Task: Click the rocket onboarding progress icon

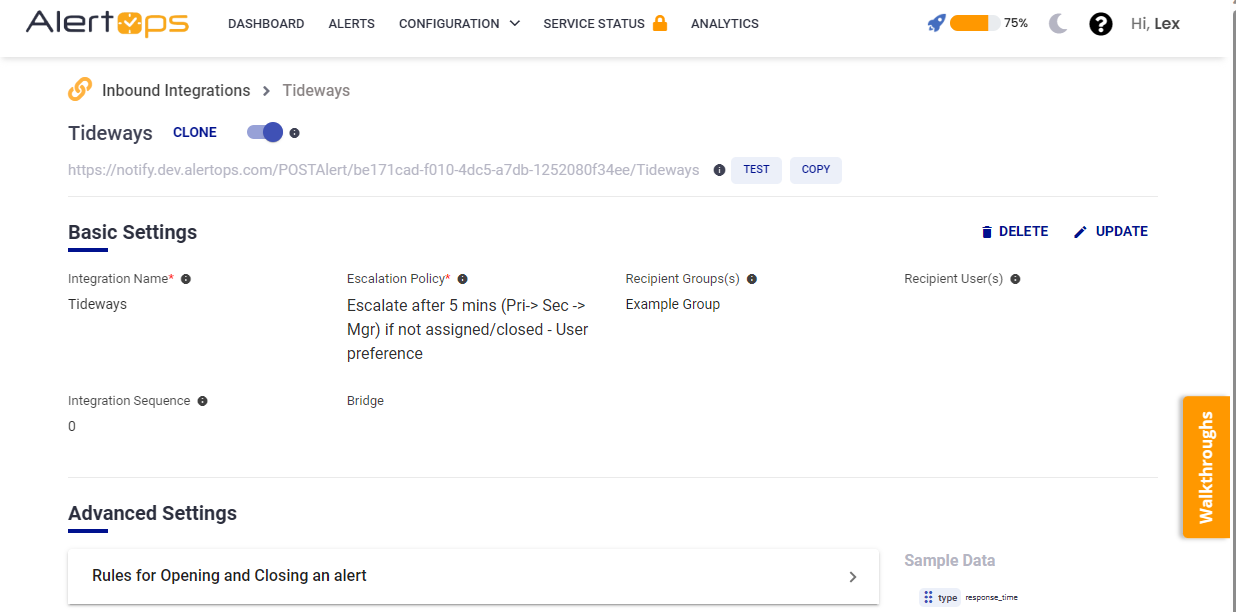Action: [936, 23]
